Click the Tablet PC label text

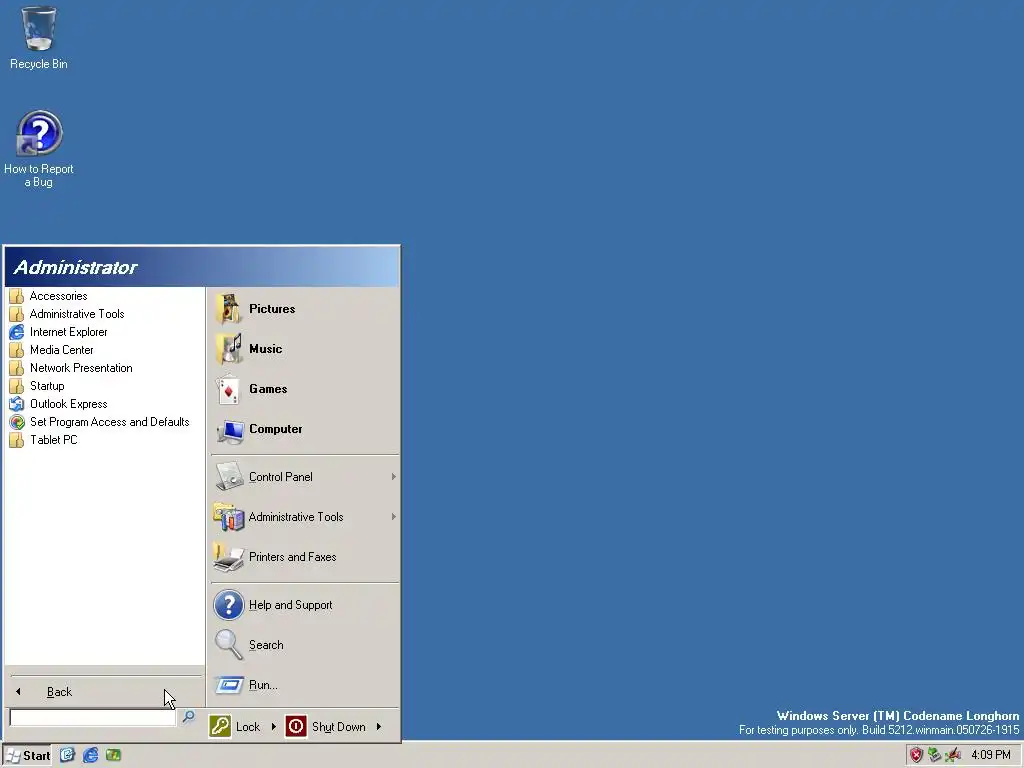(54, 440)
